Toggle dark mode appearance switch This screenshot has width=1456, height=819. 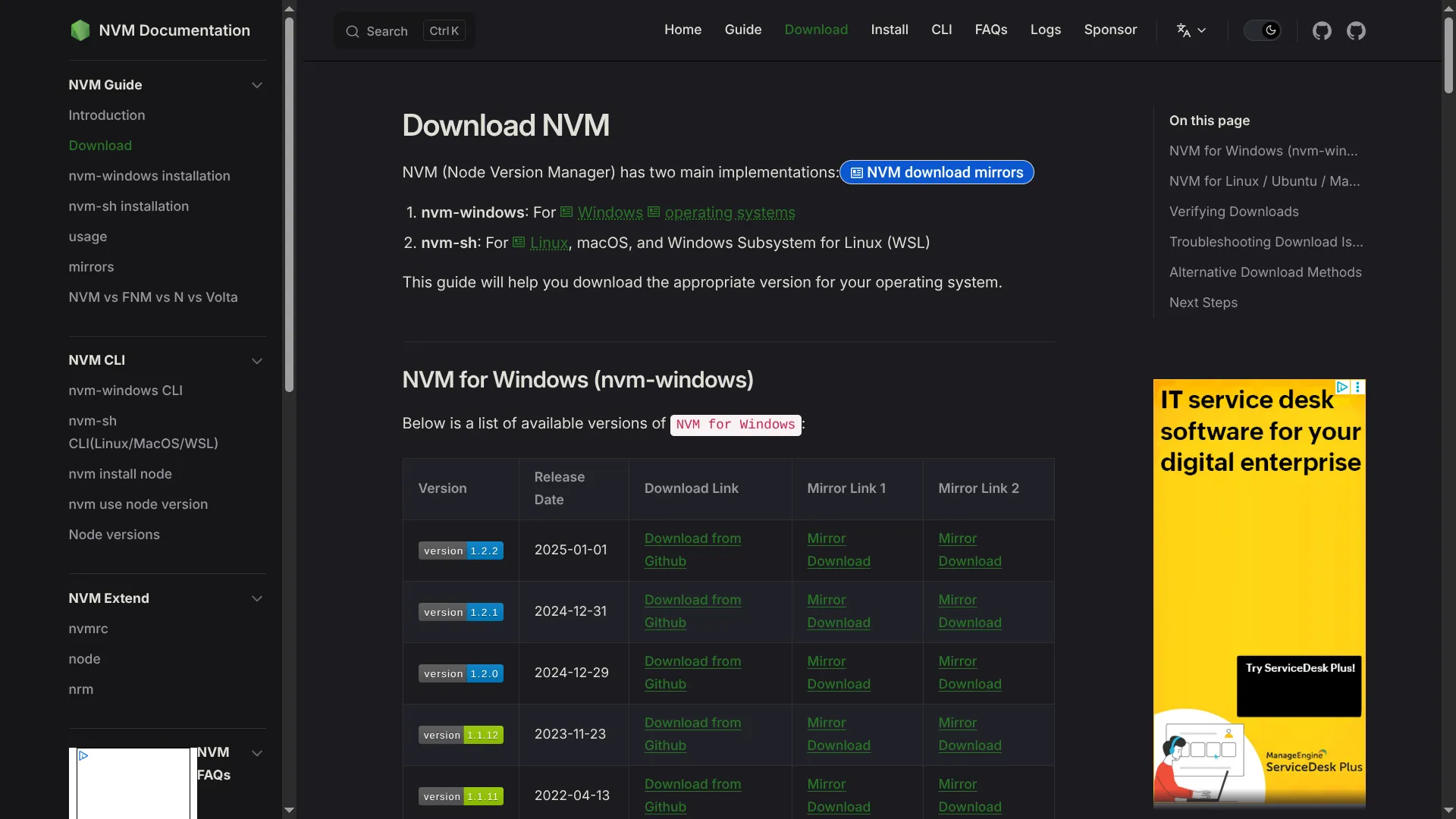pyautogui.click(x=1263, y=30)
